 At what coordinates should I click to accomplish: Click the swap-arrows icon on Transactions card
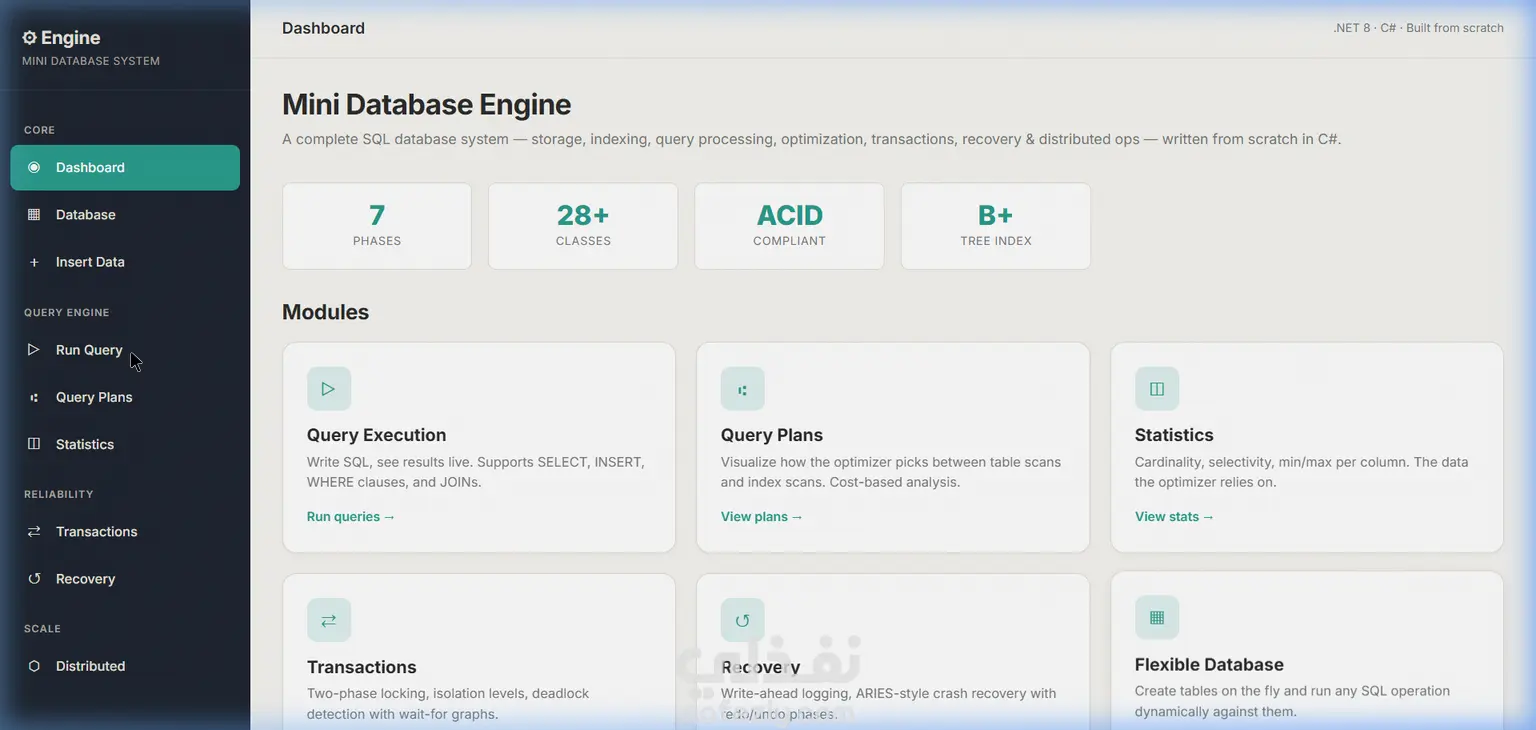(329, 620)
